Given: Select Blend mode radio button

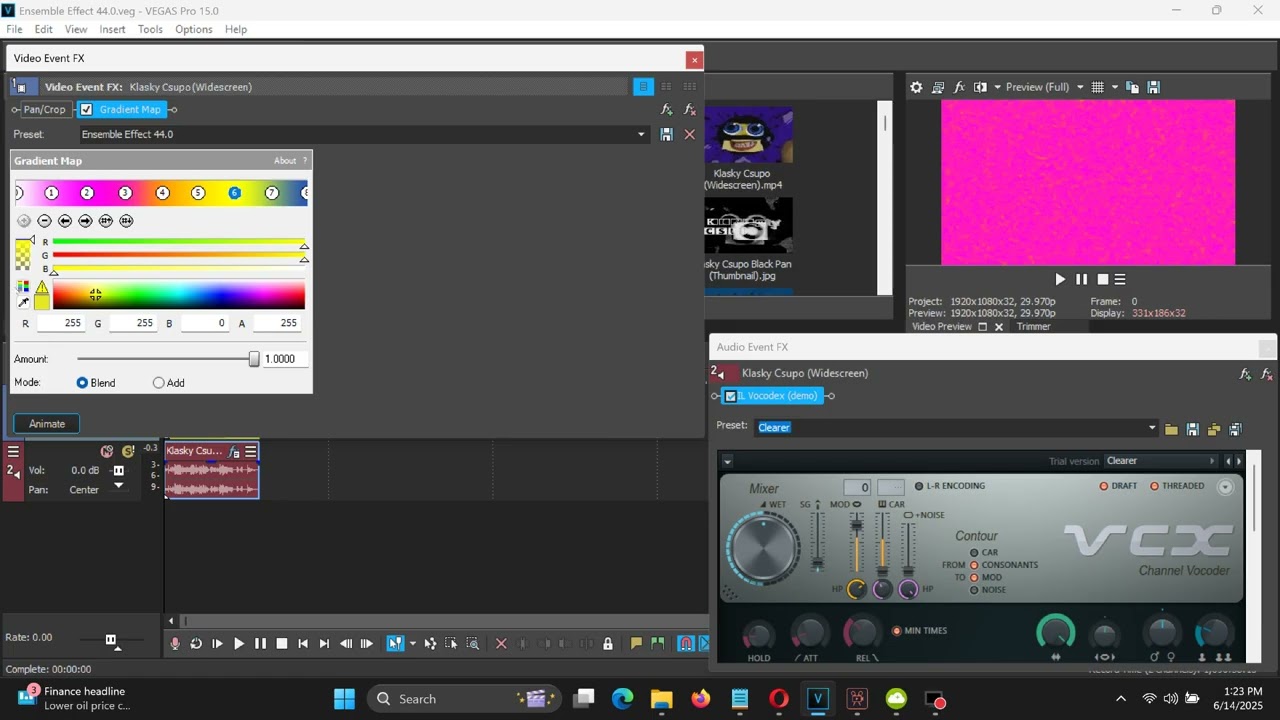Looking at the screenshot, I should pos(82,383).
